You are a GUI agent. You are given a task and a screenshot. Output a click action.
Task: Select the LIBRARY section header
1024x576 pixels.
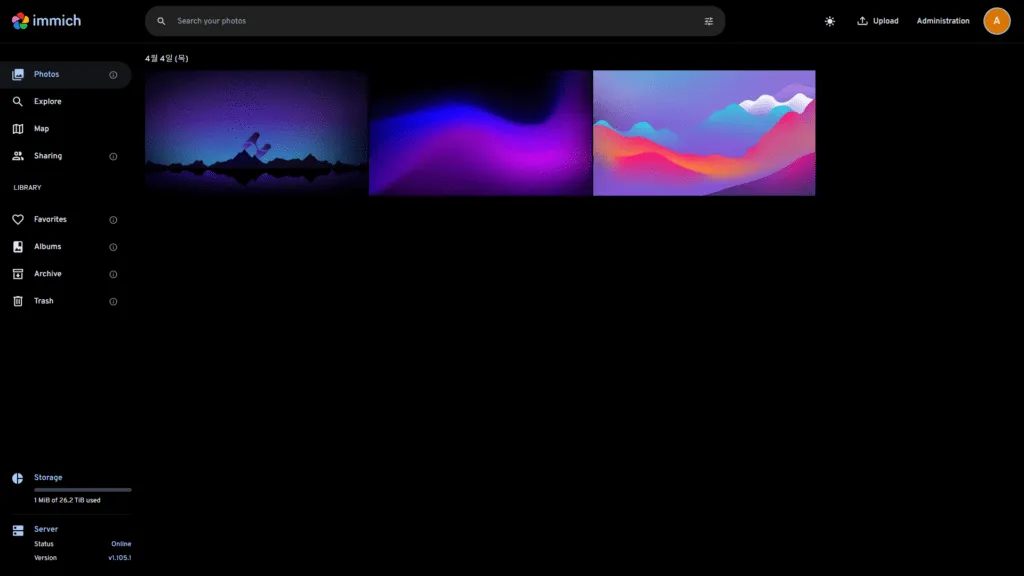(27, 187)
